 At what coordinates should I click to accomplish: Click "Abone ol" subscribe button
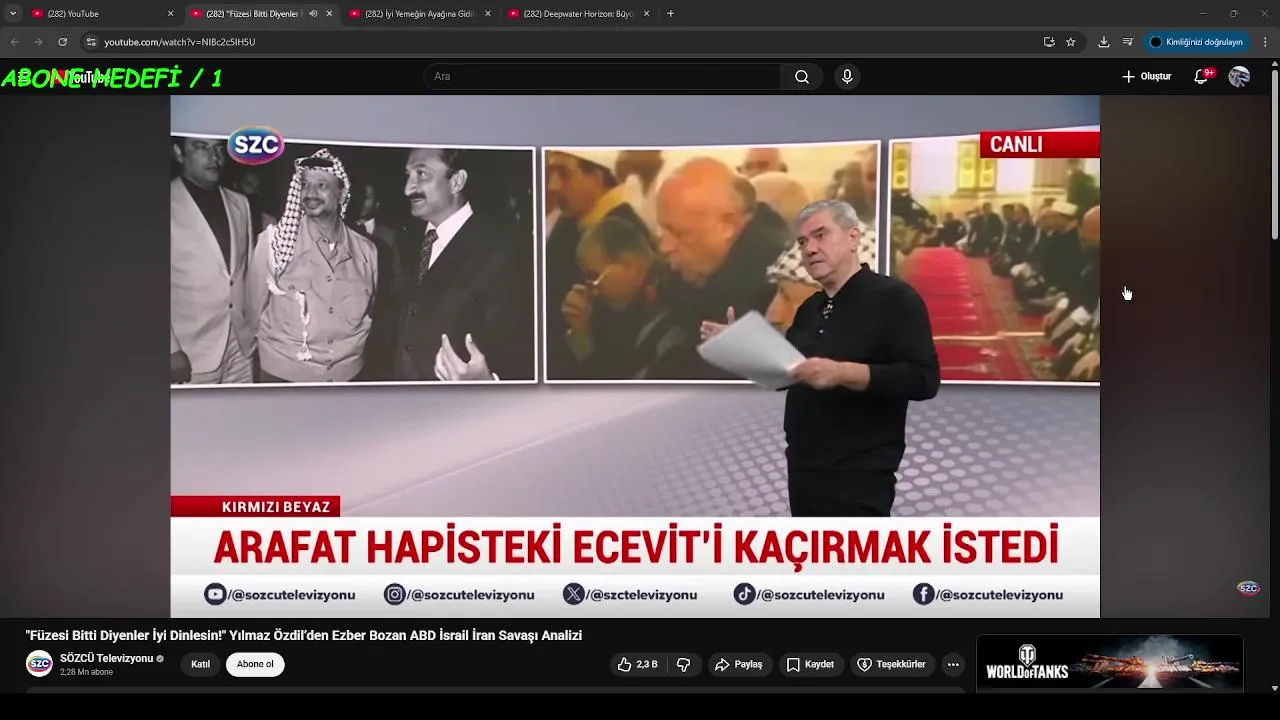255,664
